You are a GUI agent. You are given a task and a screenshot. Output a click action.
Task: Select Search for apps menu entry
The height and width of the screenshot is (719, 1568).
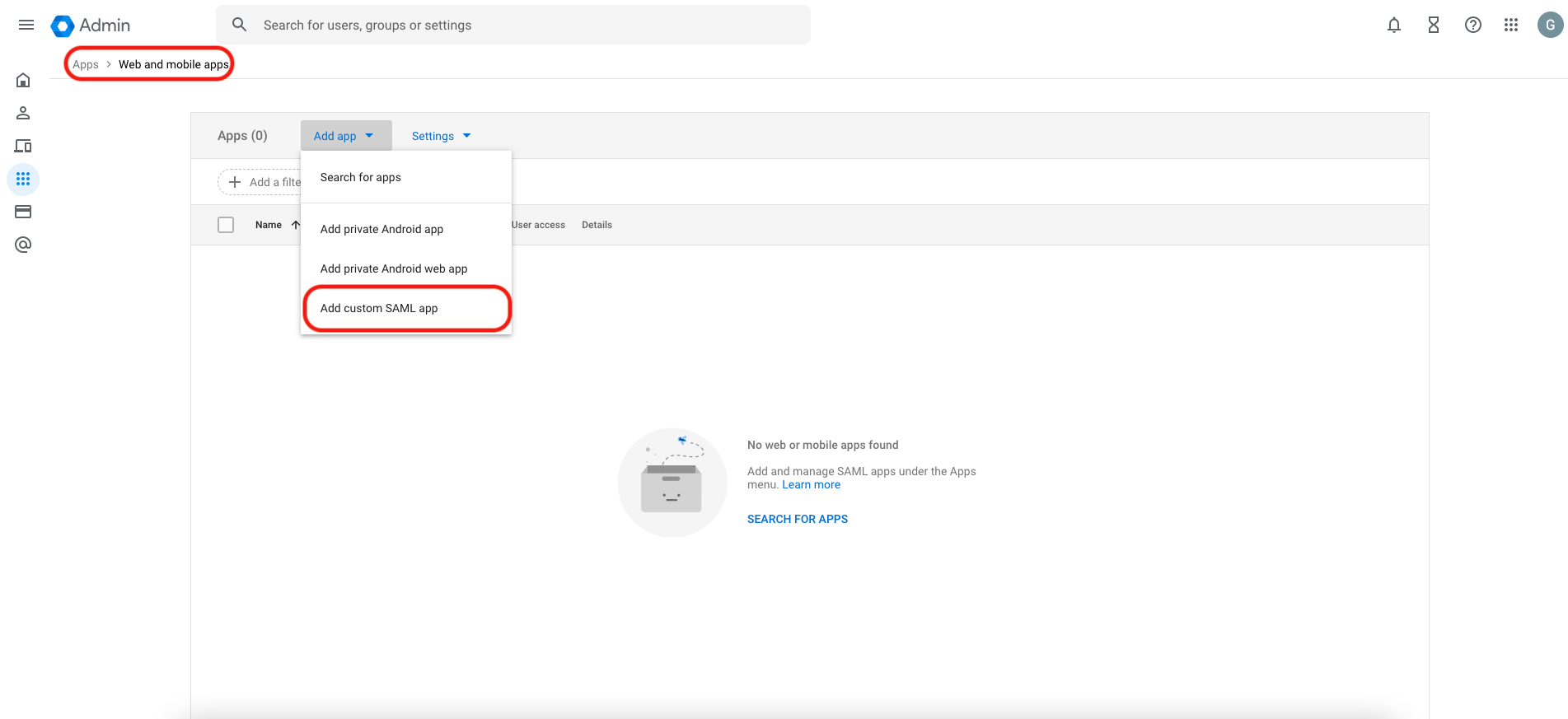click(x=361, y=177)
